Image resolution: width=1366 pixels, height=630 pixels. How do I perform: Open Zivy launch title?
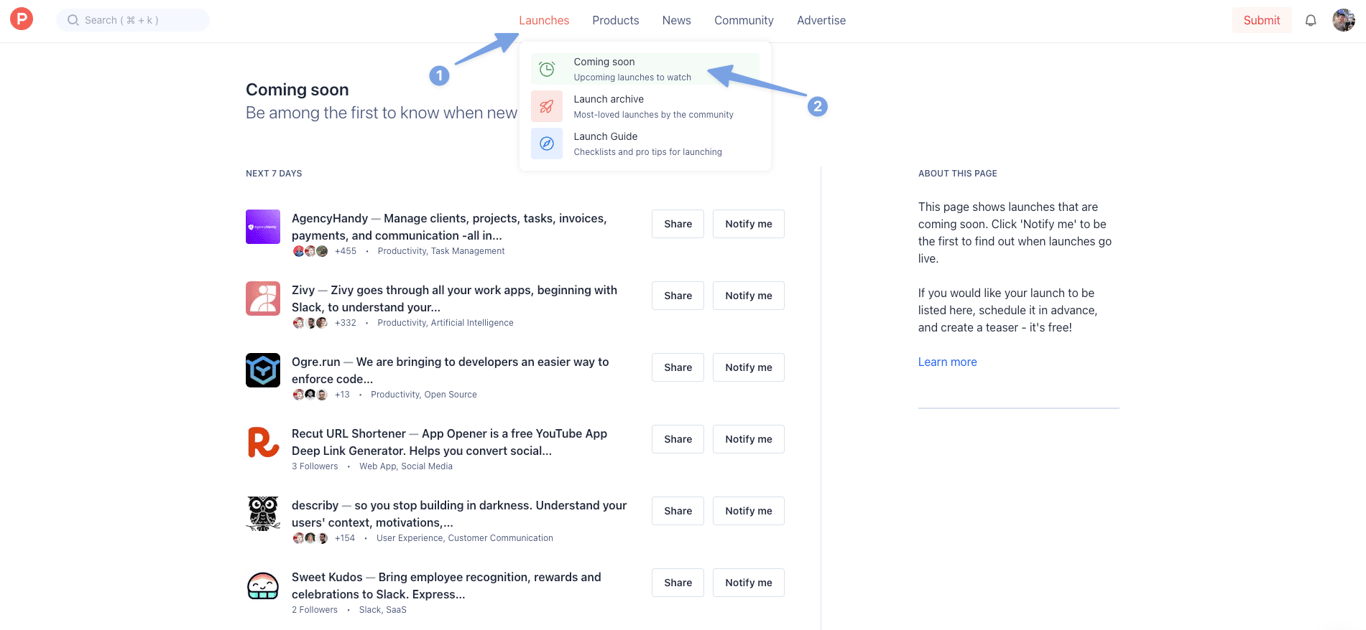(454, 298)
